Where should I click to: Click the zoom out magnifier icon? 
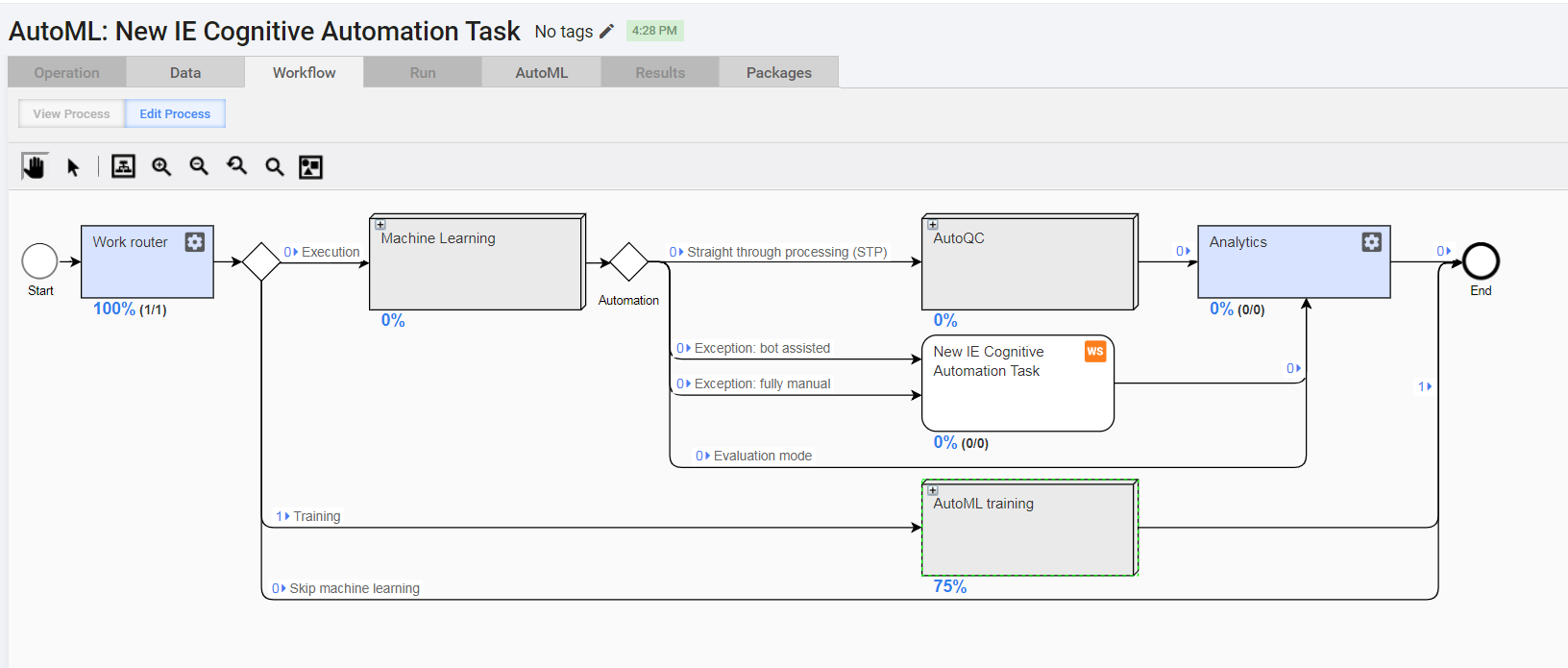click(x=199, y=166)
